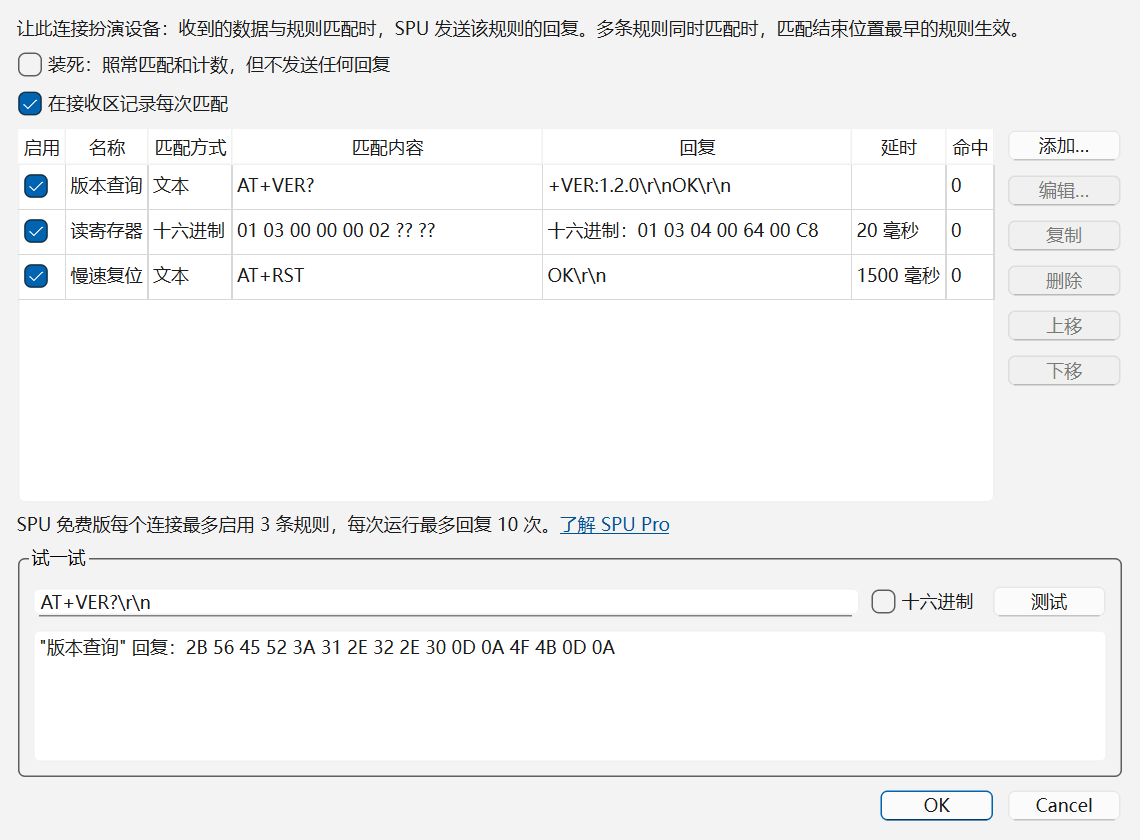Click the 十六进制：01 03 04 00 64 00 C8 reply cell
Image resolution: width=1140 pixels, height=840 pixels.
click(697, 231)
